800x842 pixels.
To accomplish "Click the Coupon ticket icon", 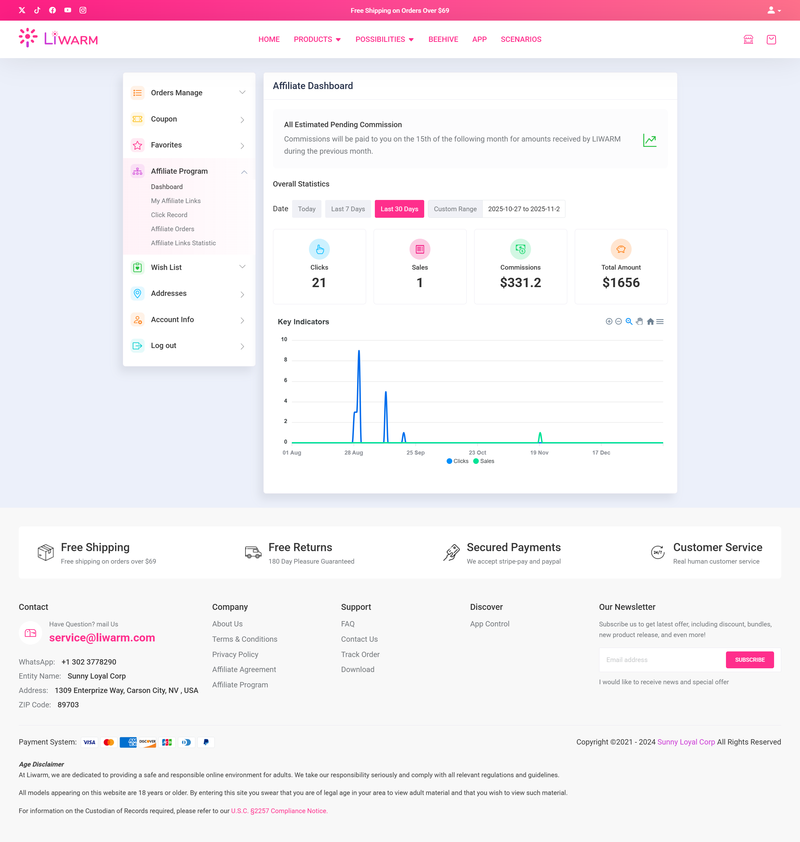I will coord(137,119).
